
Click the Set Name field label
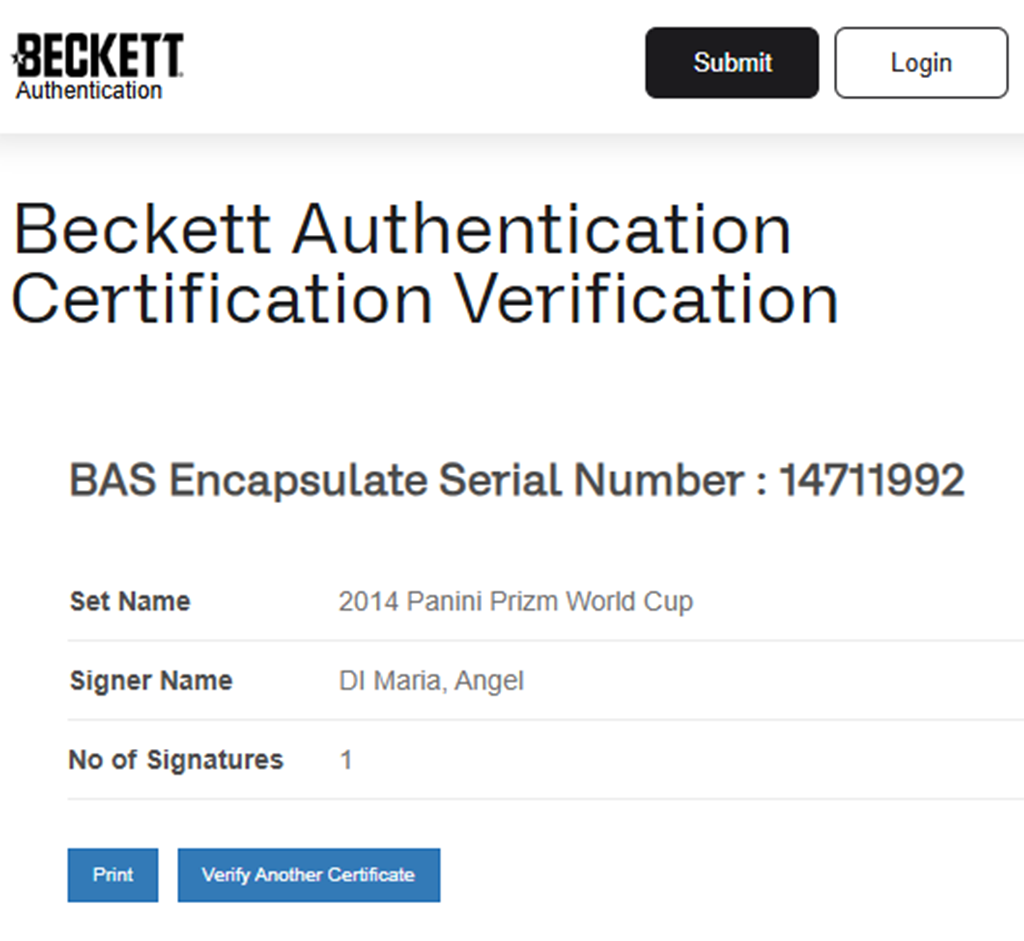(130, 602)
